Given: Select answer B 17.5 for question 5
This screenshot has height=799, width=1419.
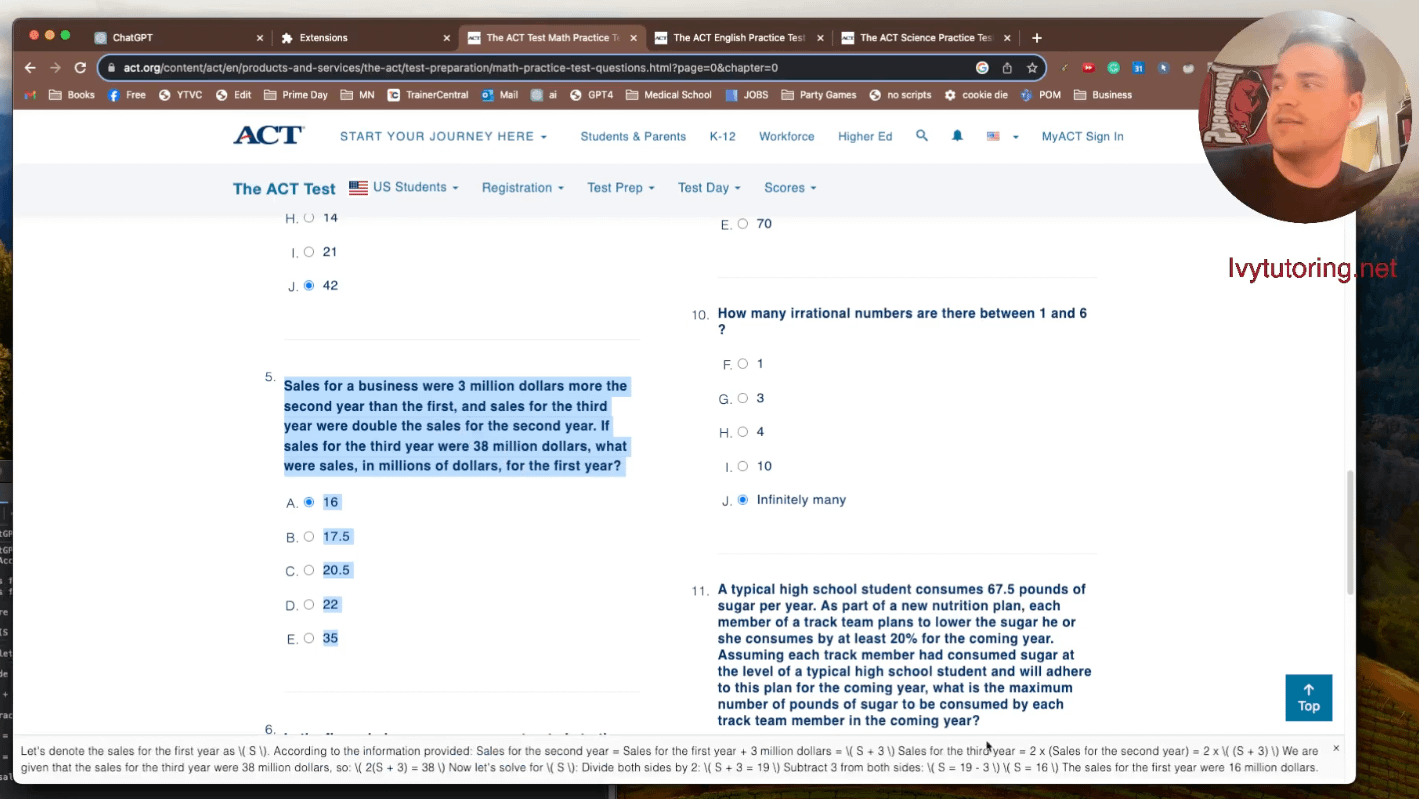Looking at the screenshot, I should (x=309, y=537).
